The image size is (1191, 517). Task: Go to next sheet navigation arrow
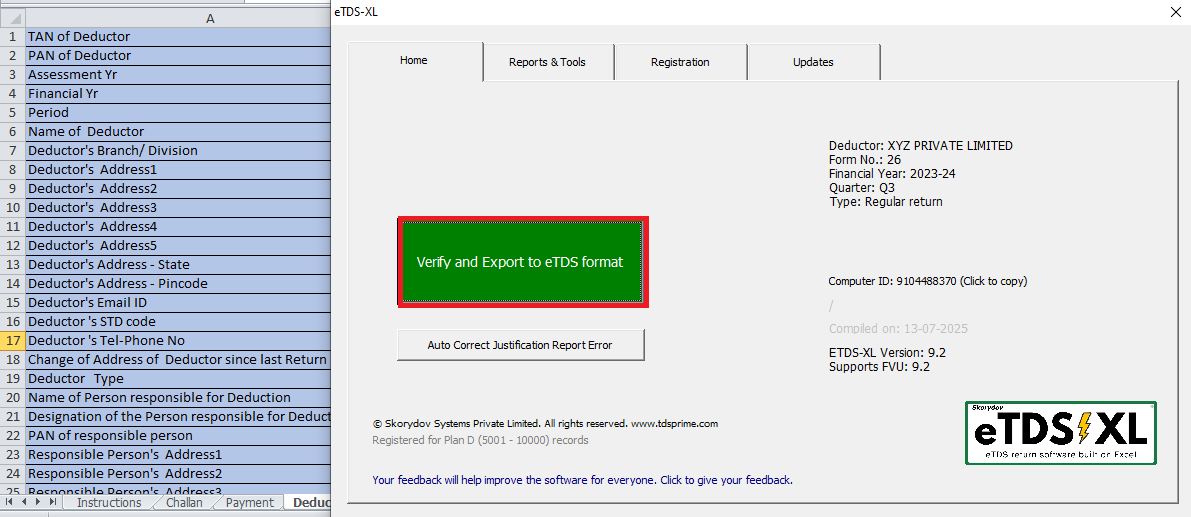click(x=38, y=503)
